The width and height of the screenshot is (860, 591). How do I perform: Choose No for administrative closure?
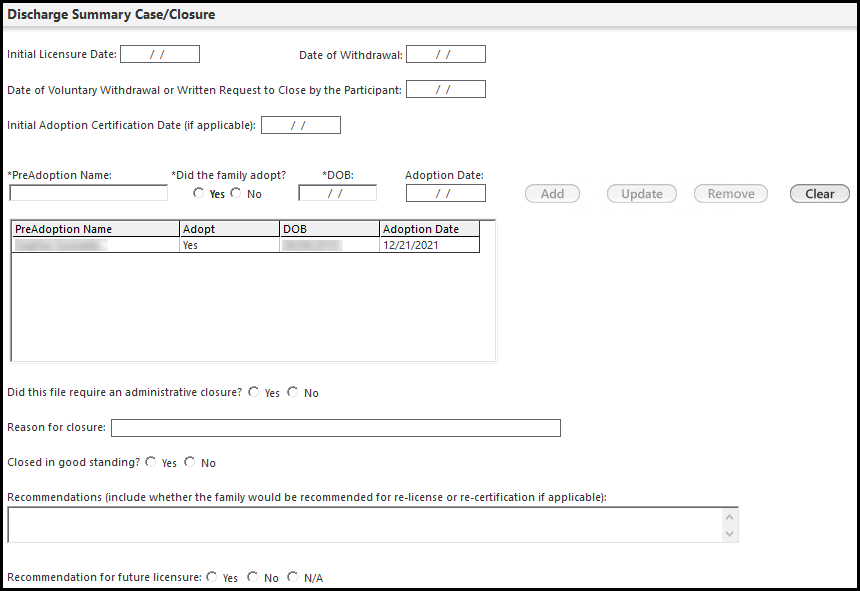point(293,393)
